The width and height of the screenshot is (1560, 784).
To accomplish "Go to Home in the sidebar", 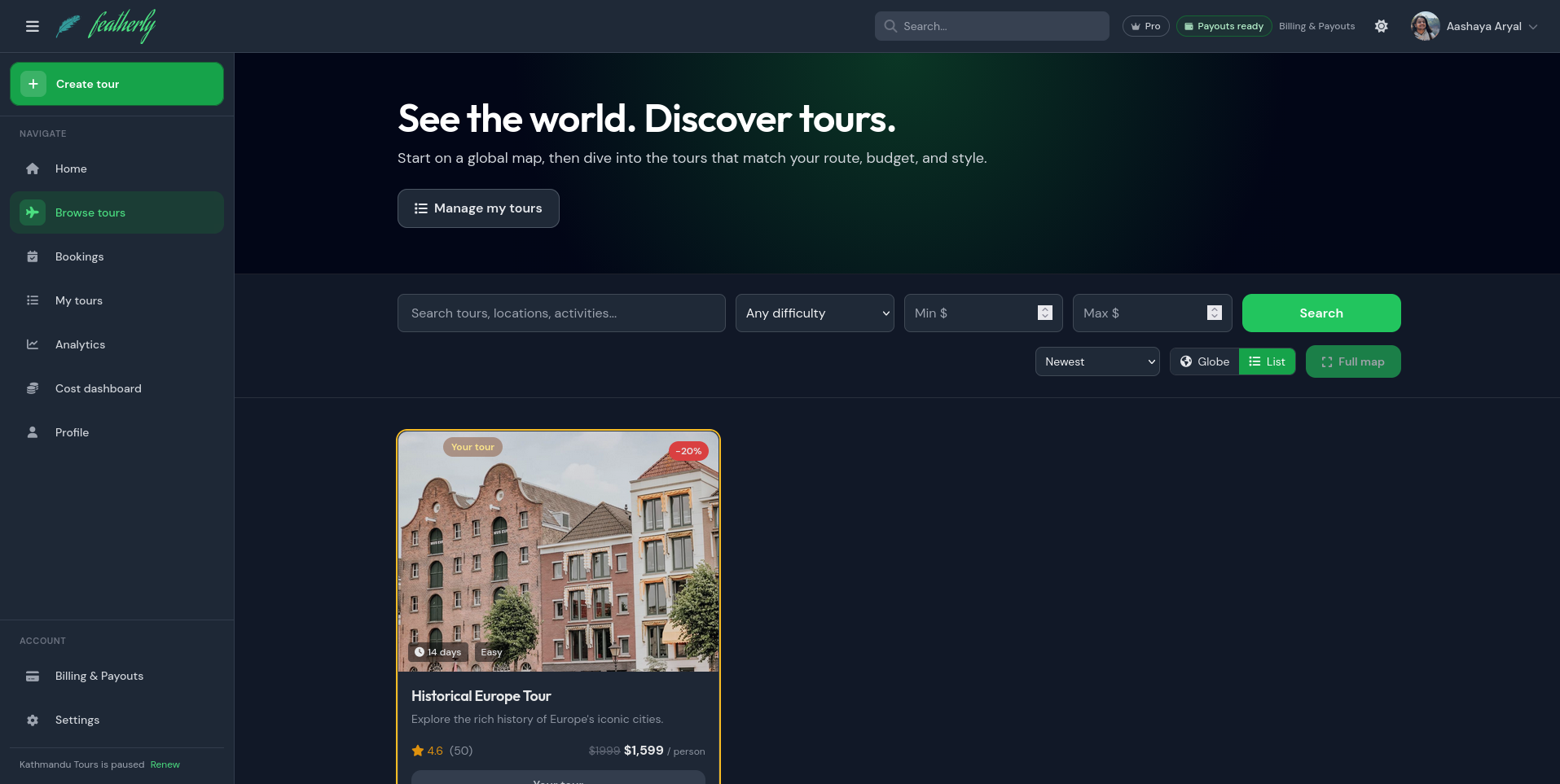I will pyautogui.click(x=116, y=169).
